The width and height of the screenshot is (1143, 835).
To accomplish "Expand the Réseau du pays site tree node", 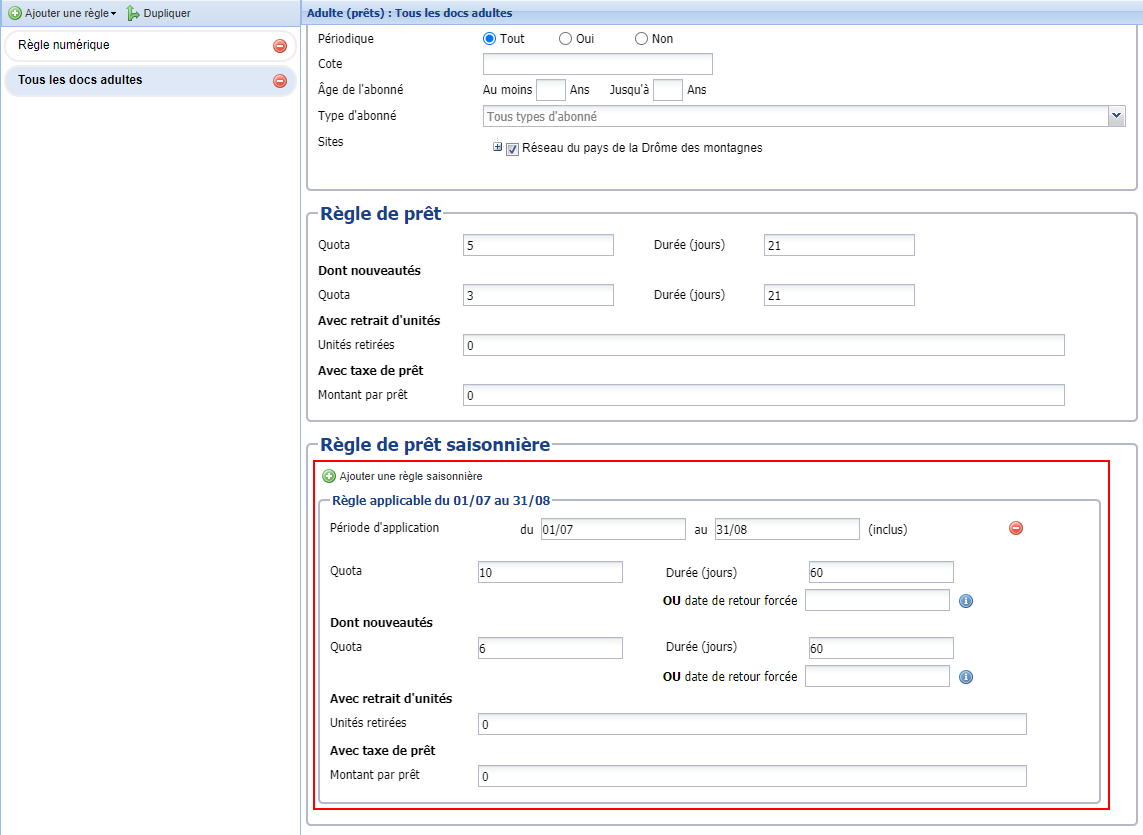I will tap(498, 147).
